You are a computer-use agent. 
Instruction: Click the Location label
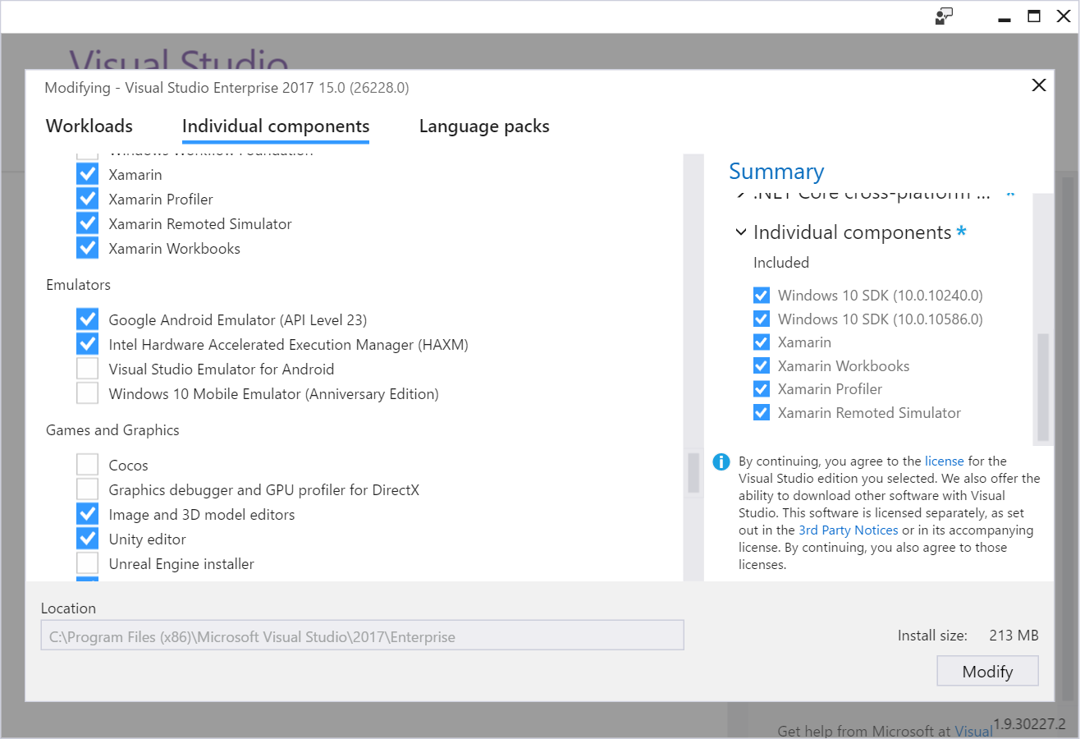pyautogui.click(x=68, y=608)
